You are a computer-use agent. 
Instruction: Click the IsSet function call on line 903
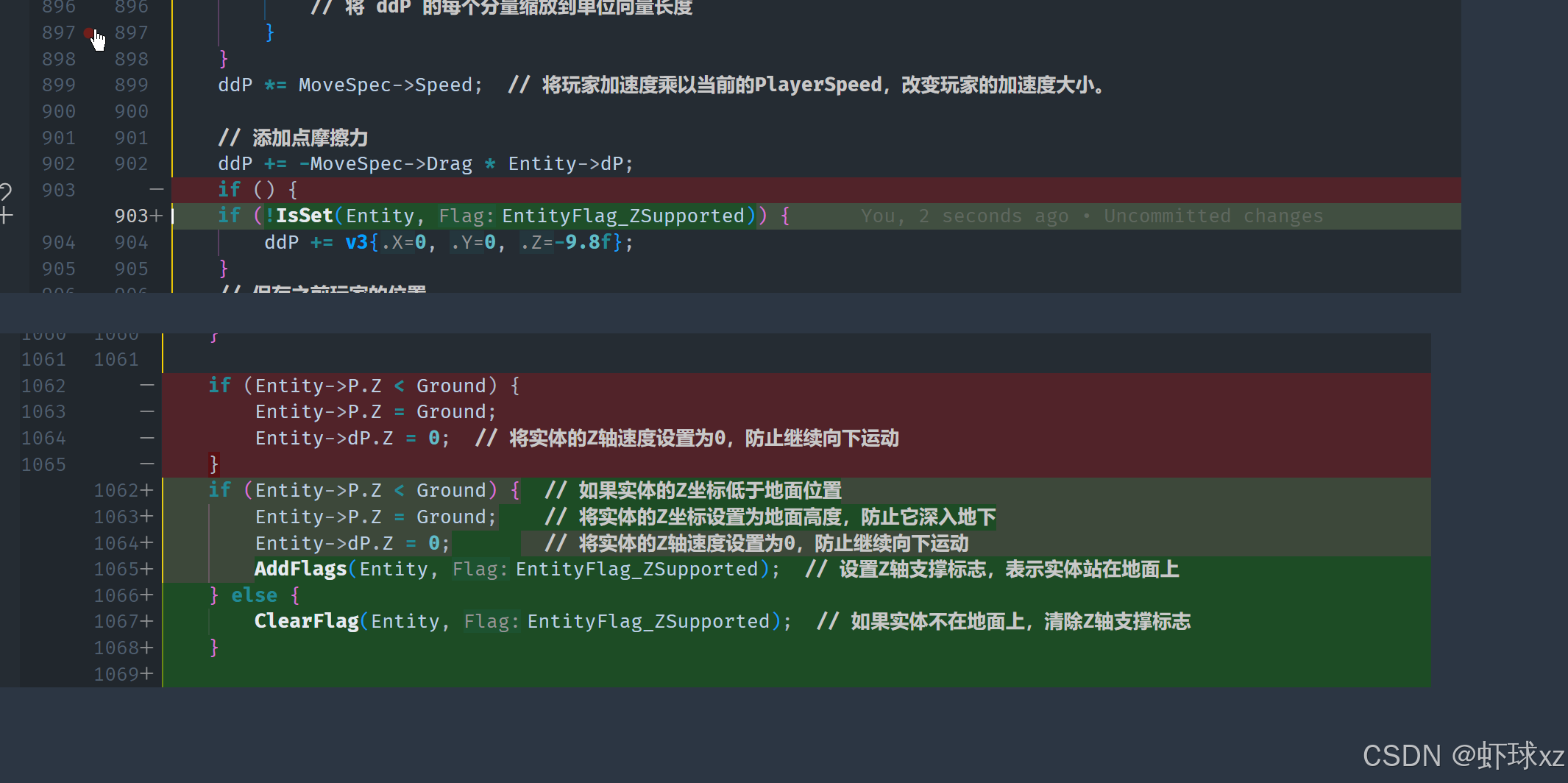(305, 216)
